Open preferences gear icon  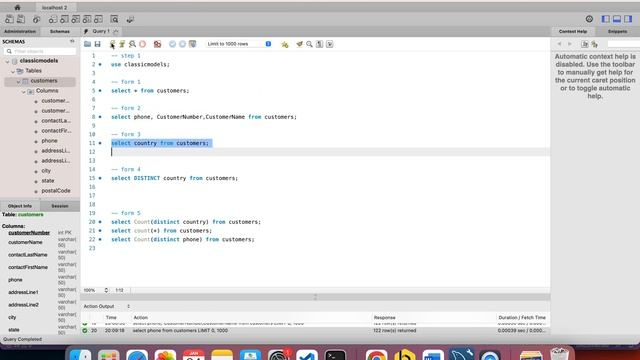(589, 19)
